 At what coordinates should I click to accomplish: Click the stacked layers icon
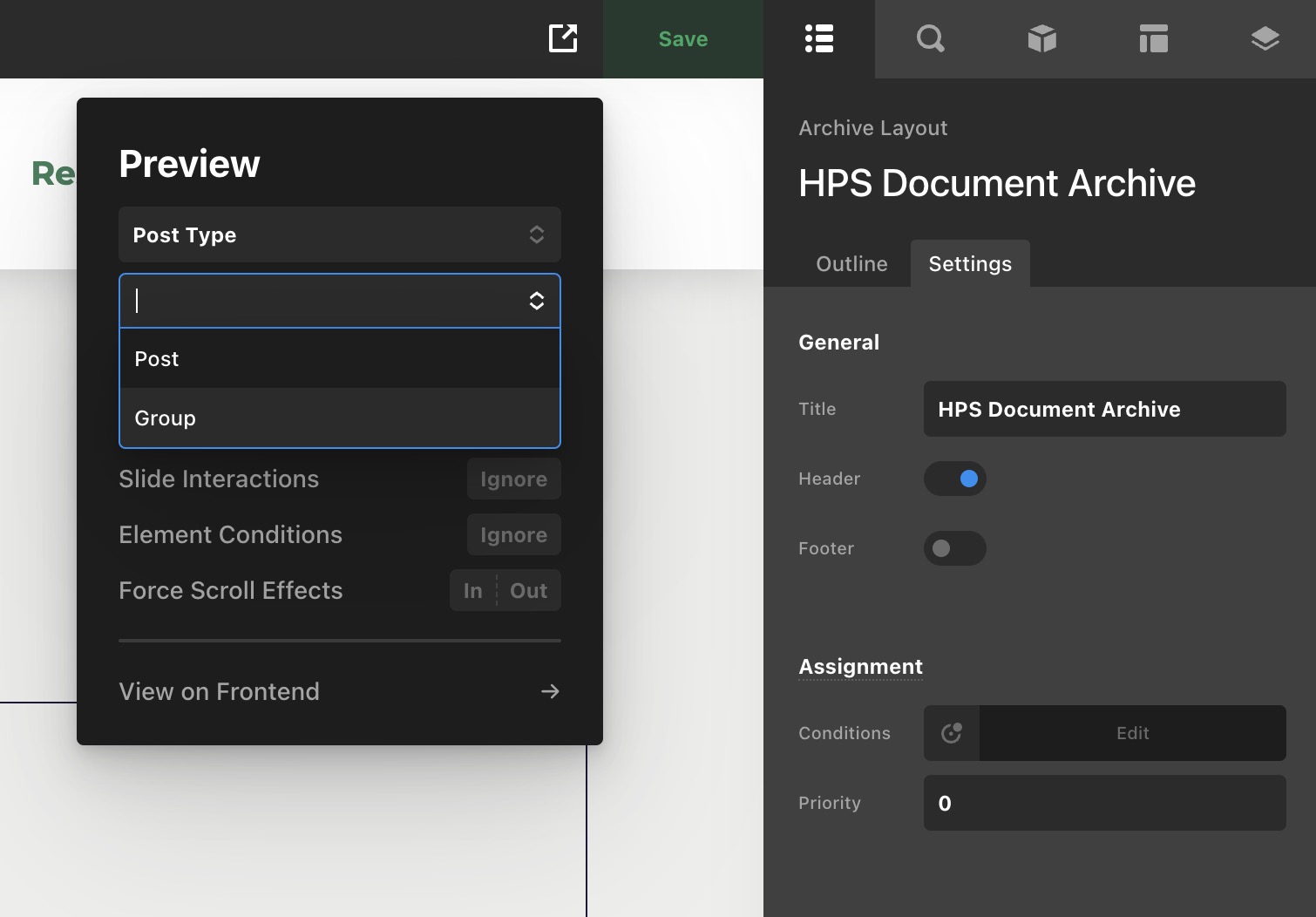click(x=1265, y=38)
